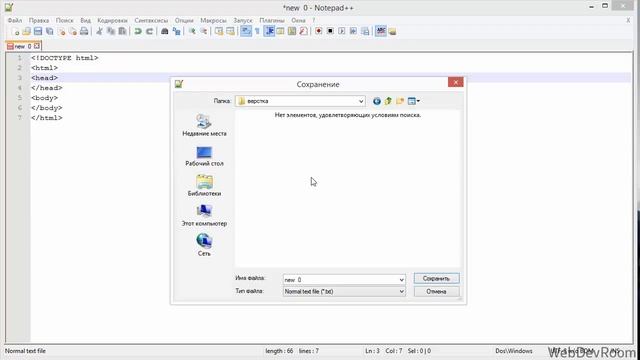This screenshot has width=640, height=360.
Task: Click the Zoom Out toolbar icon
Action: pyautogui.click(x=203, y=31)
